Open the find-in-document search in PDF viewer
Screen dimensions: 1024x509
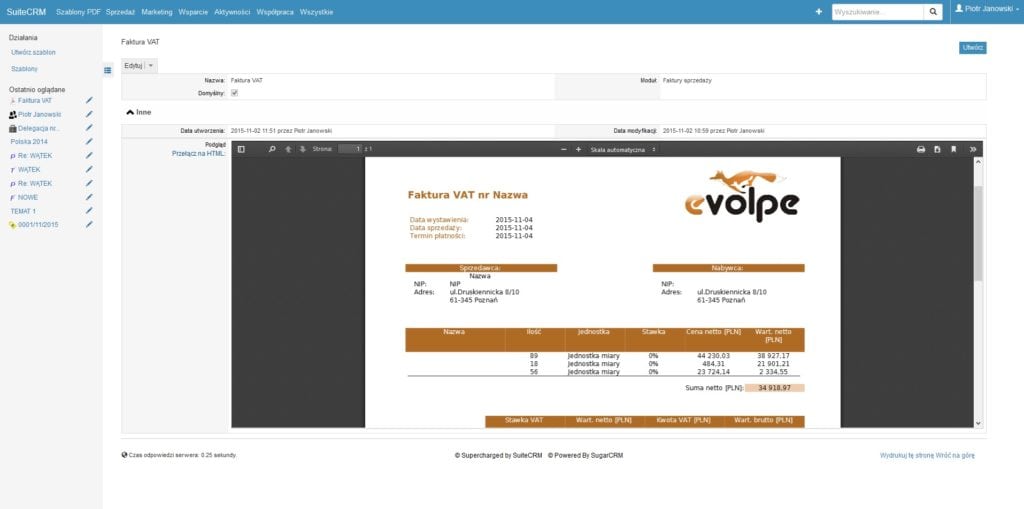[x=271, y=149]
